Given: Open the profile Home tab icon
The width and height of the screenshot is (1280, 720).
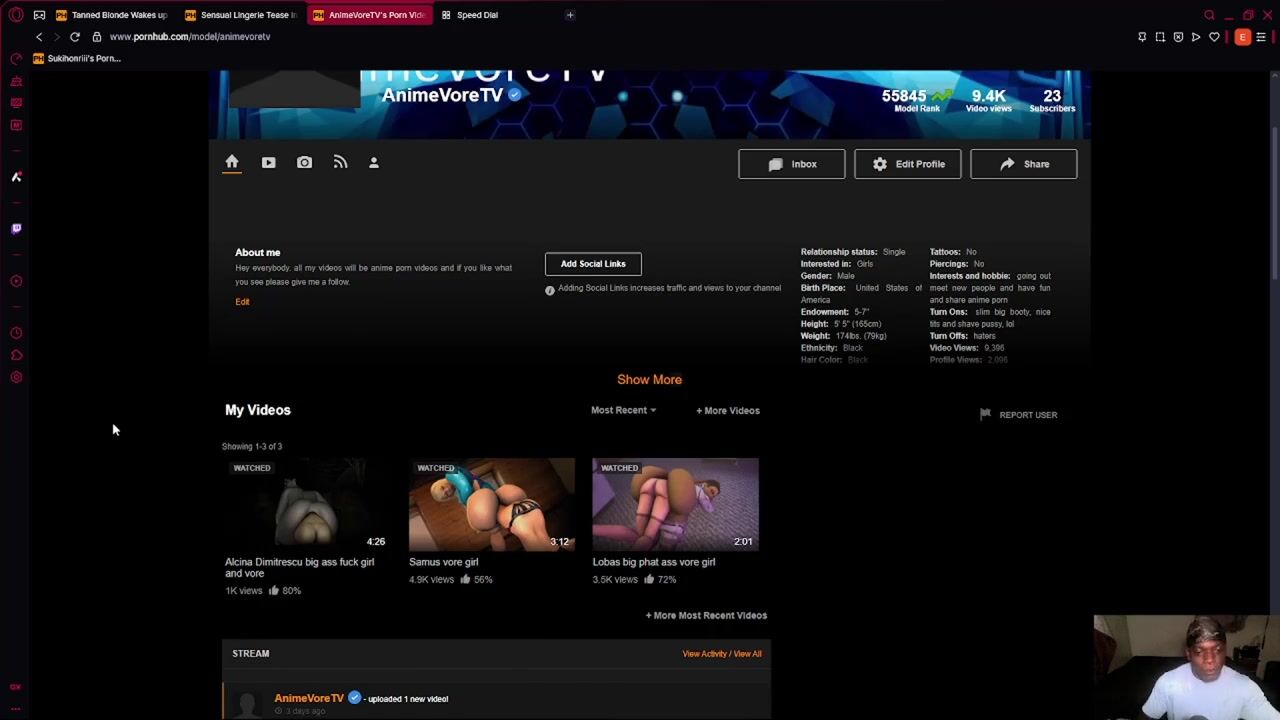Looking at the screenshot, I should (x=232, y=162).
